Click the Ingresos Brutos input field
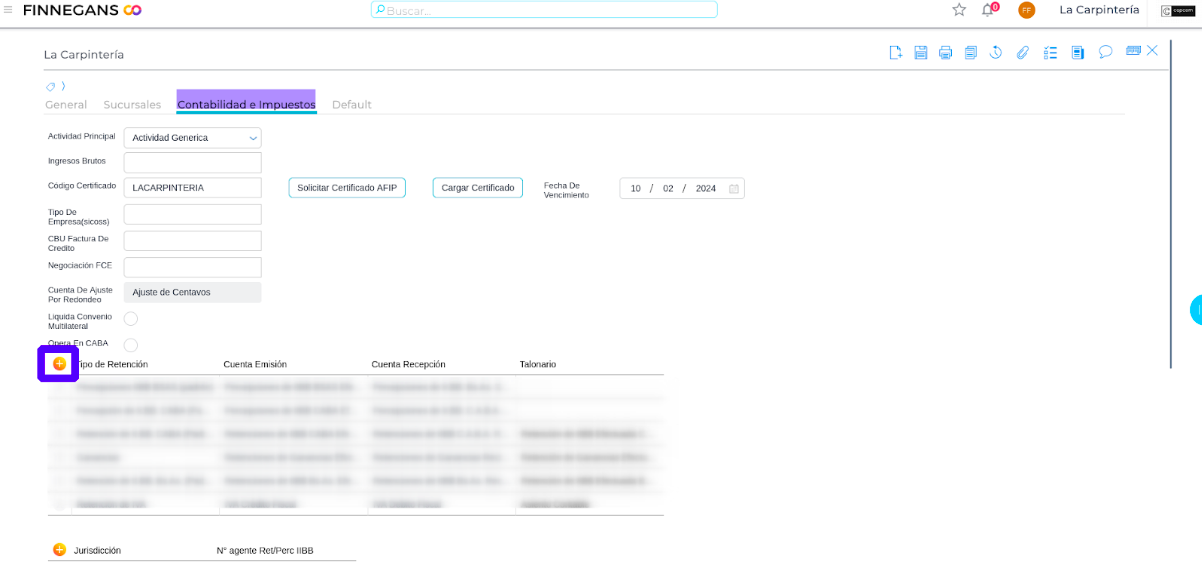 click(x=192, y=162)
